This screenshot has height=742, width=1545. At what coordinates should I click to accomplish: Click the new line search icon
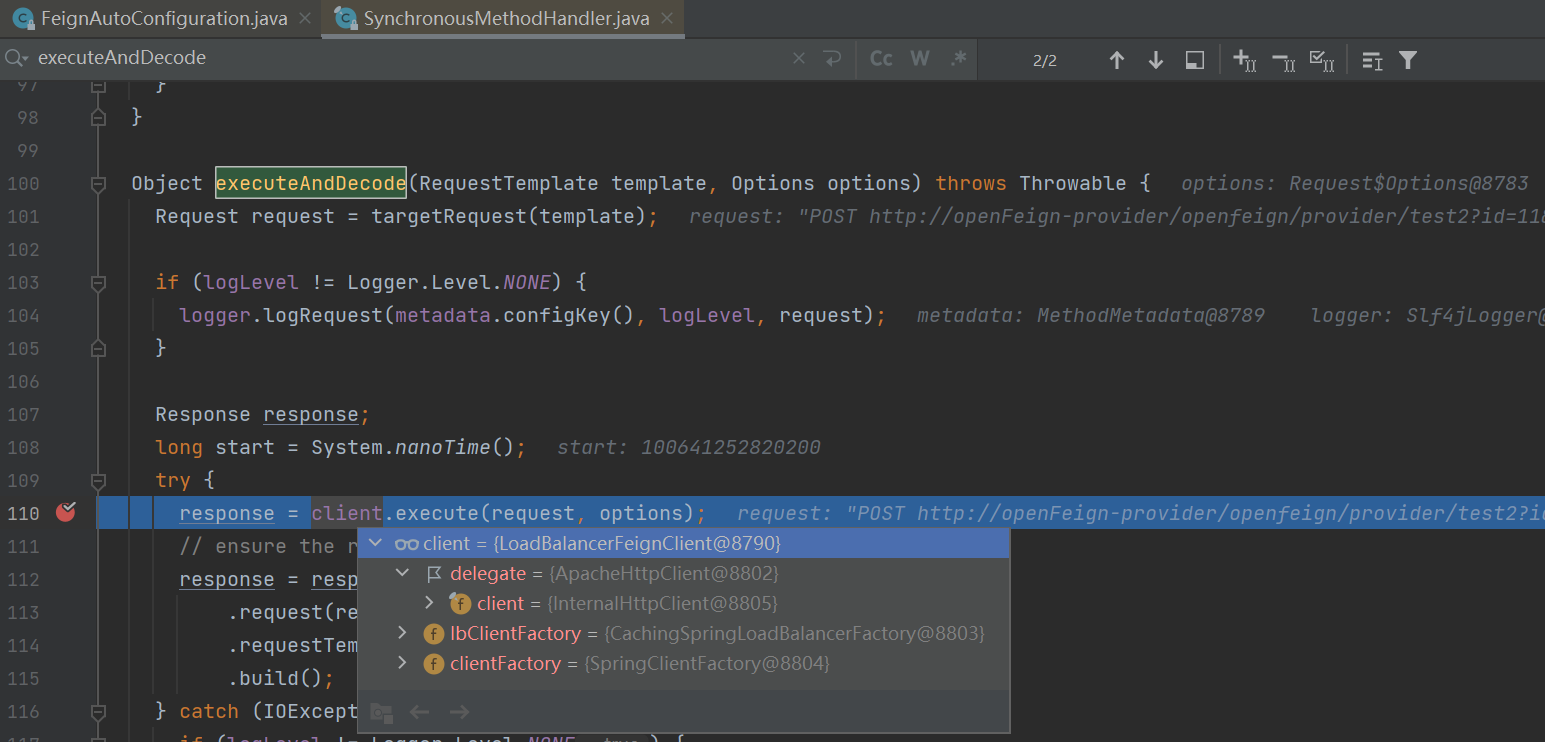tap(832, 59)
